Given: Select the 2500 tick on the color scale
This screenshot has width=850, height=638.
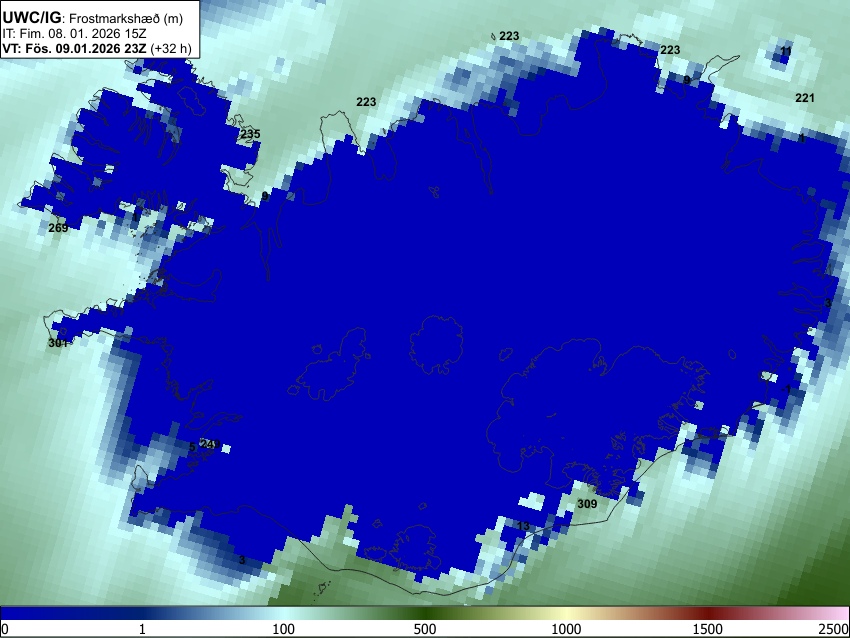Looking at the screenshot, I should [835, 629].
